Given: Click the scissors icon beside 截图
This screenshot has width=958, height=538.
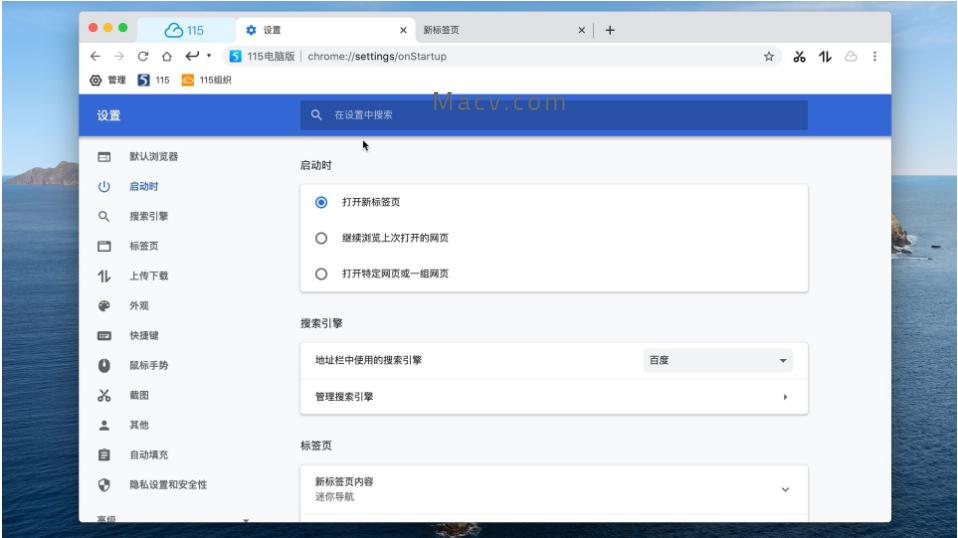Looking at the screenshot, I should 104,396.
